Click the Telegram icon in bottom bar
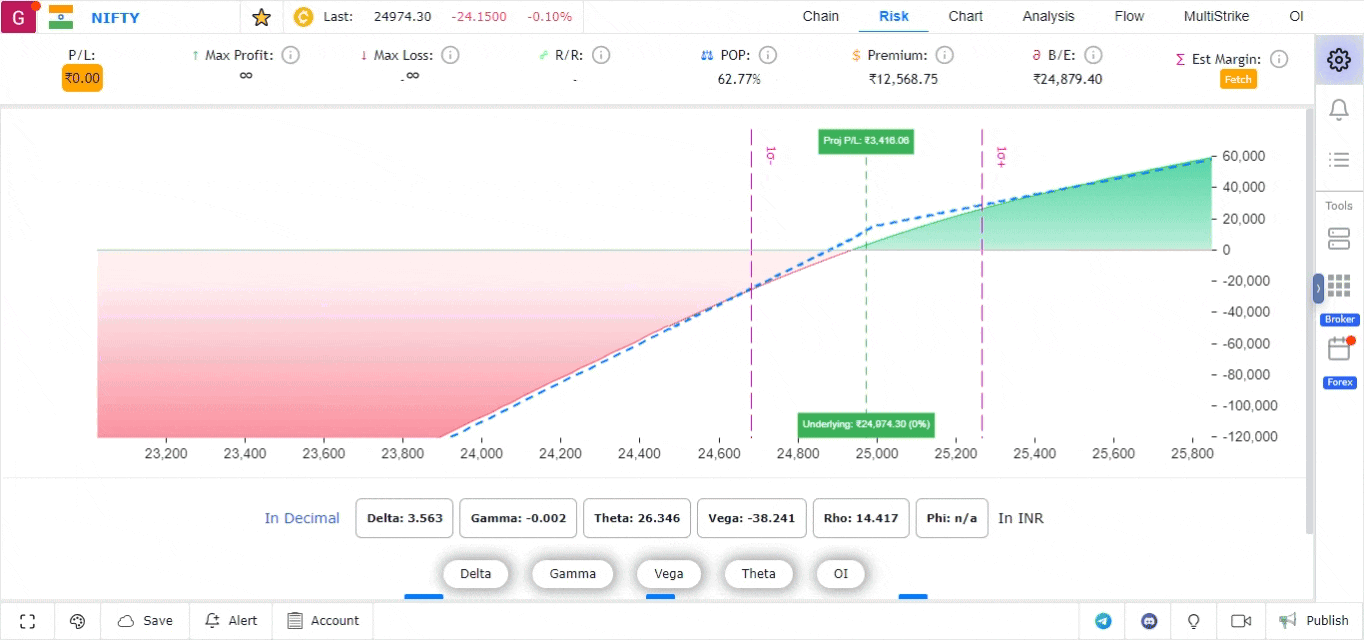Viewport: 1364px width, 640px height. 1103,621
